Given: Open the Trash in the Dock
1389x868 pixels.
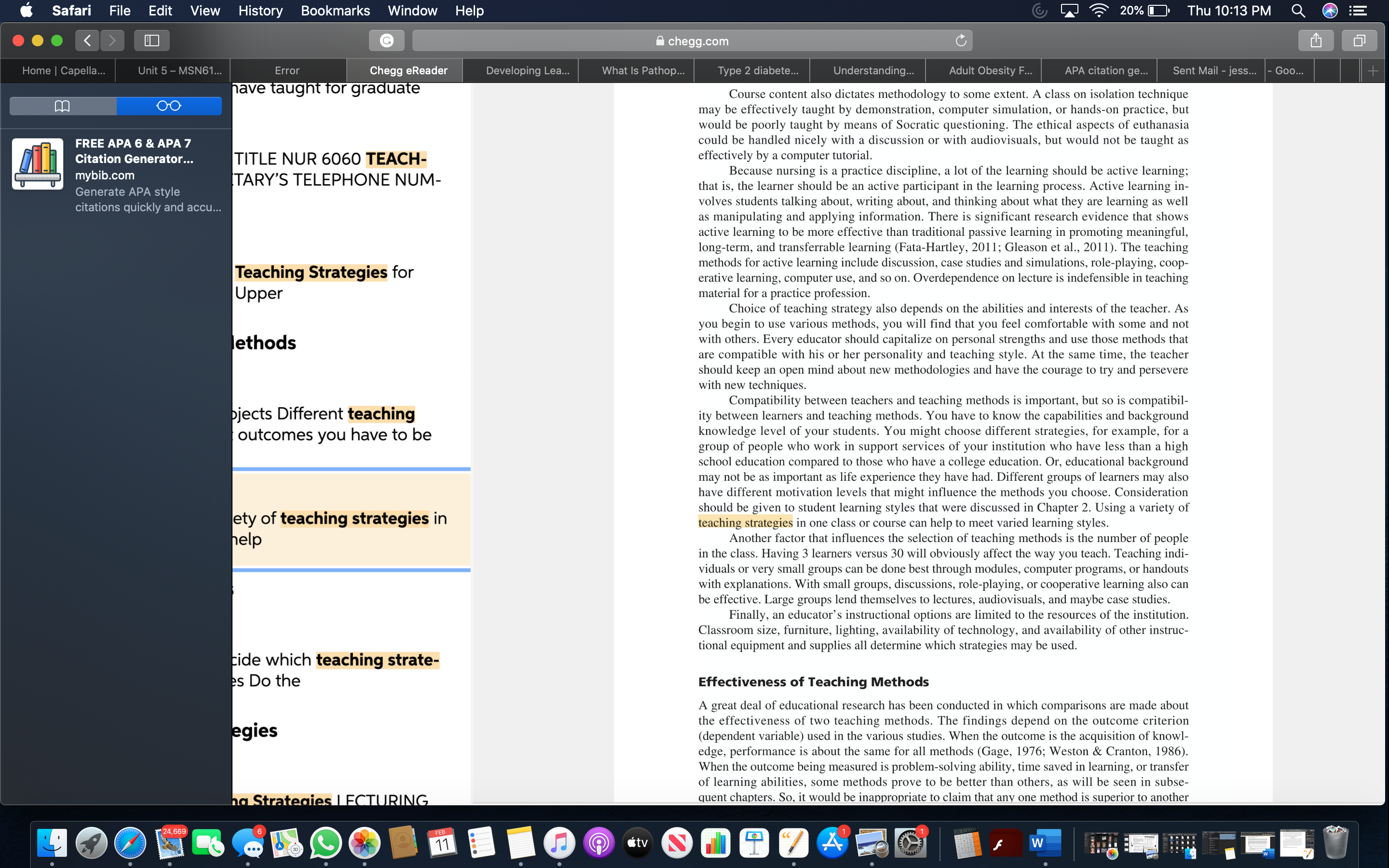Looking at the screenshot, I should (1335, 843).
